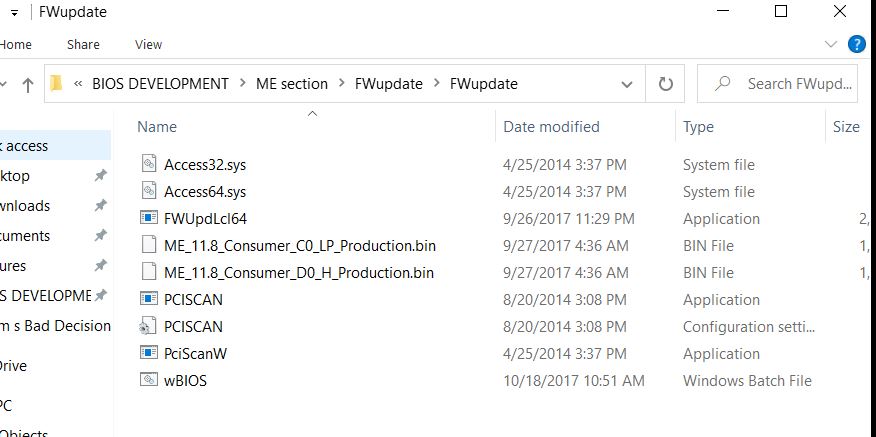Expand the ribbon with the chevron

[x=831, y=44]
